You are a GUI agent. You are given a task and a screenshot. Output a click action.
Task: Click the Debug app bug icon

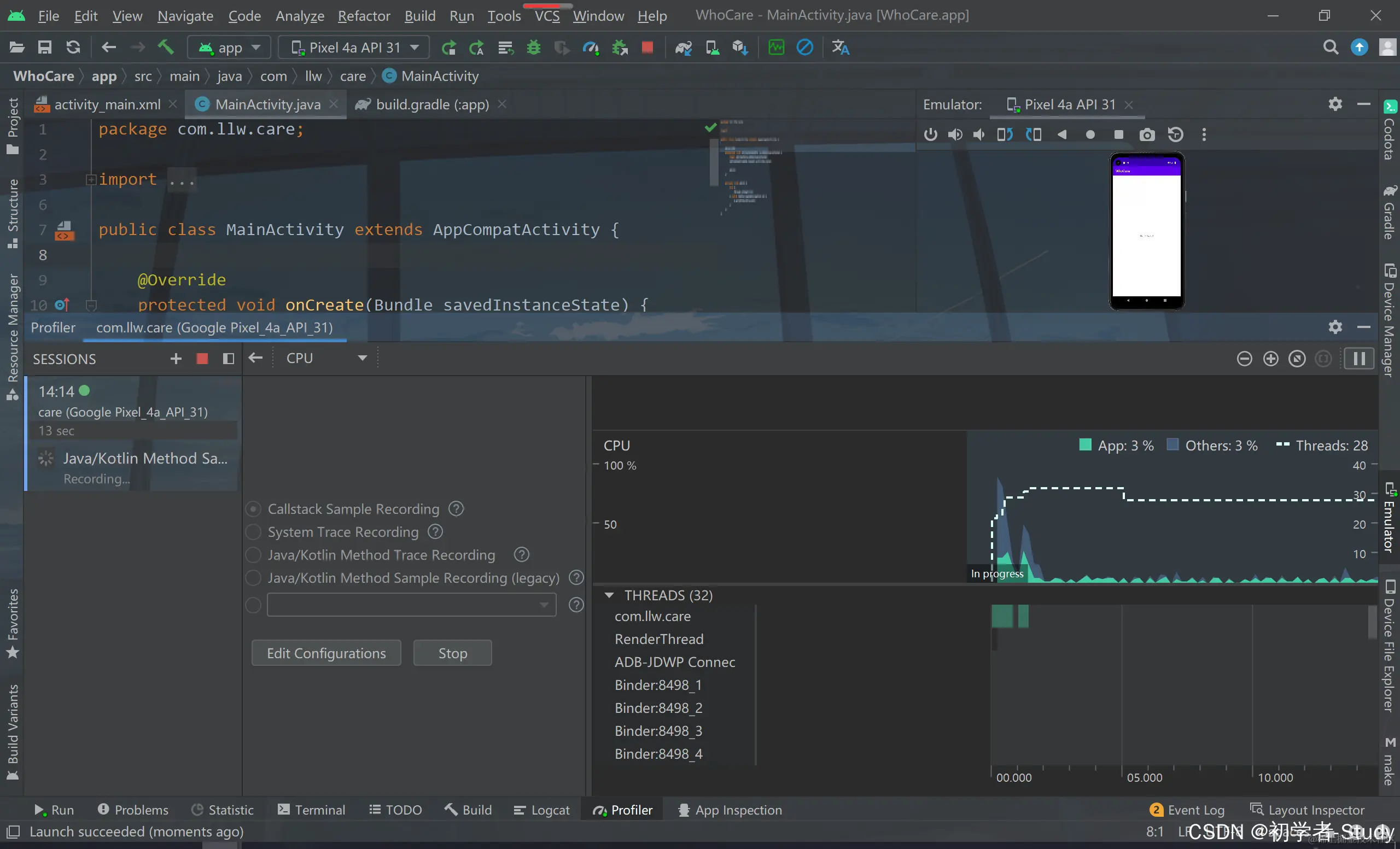[x=533, y=48]
